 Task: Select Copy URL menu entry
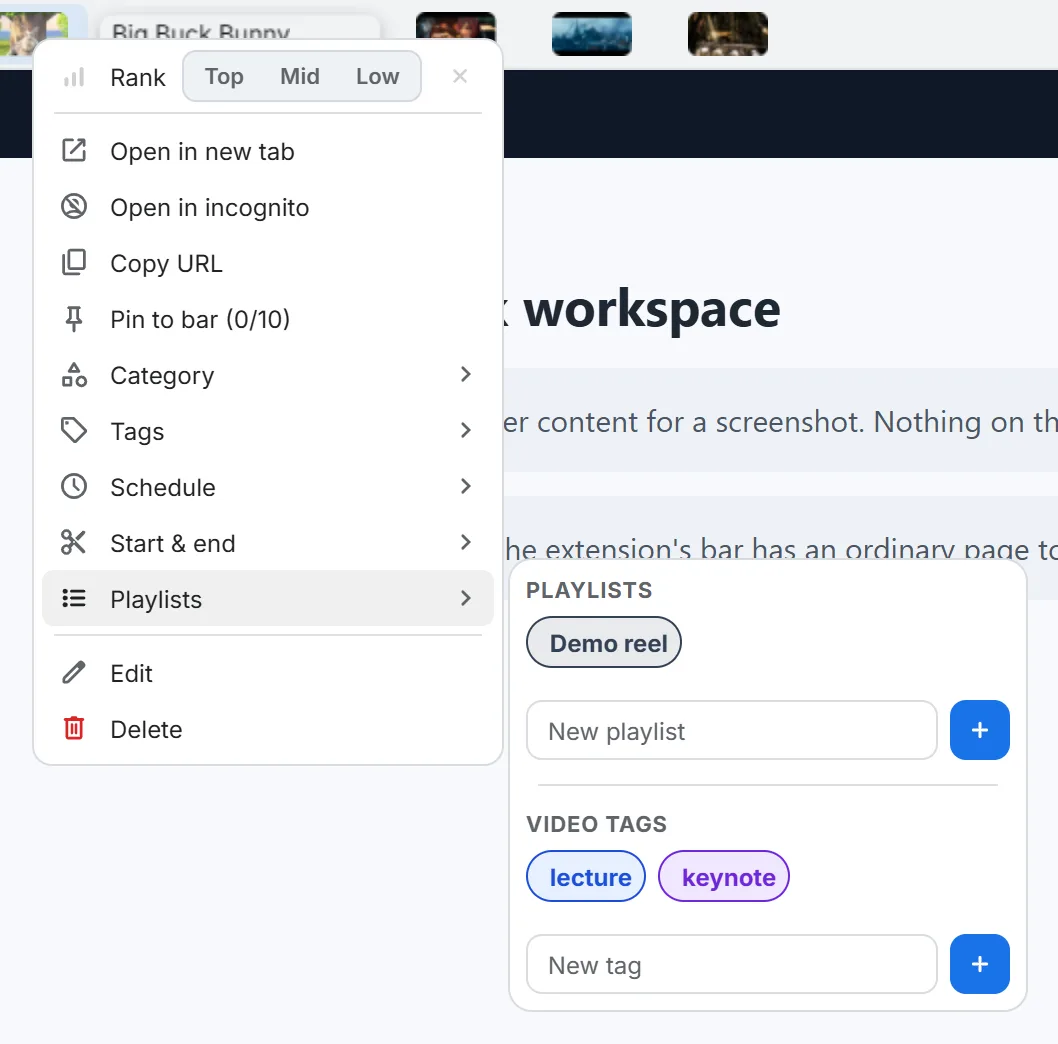click(268, 263)
